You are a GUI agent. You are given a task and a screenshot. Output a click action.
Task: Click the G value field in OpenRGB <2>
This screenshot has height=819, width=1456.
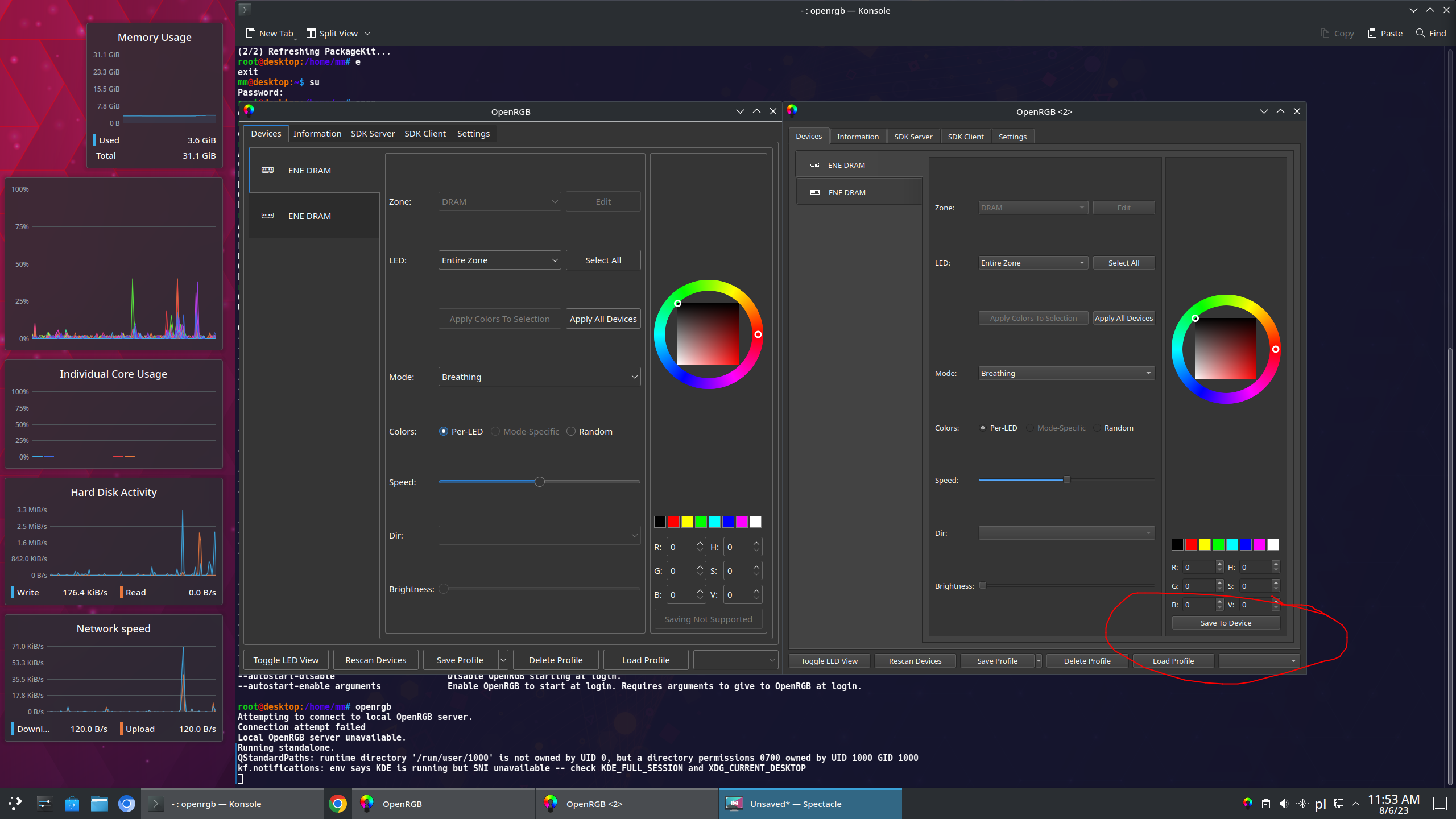1199,586
